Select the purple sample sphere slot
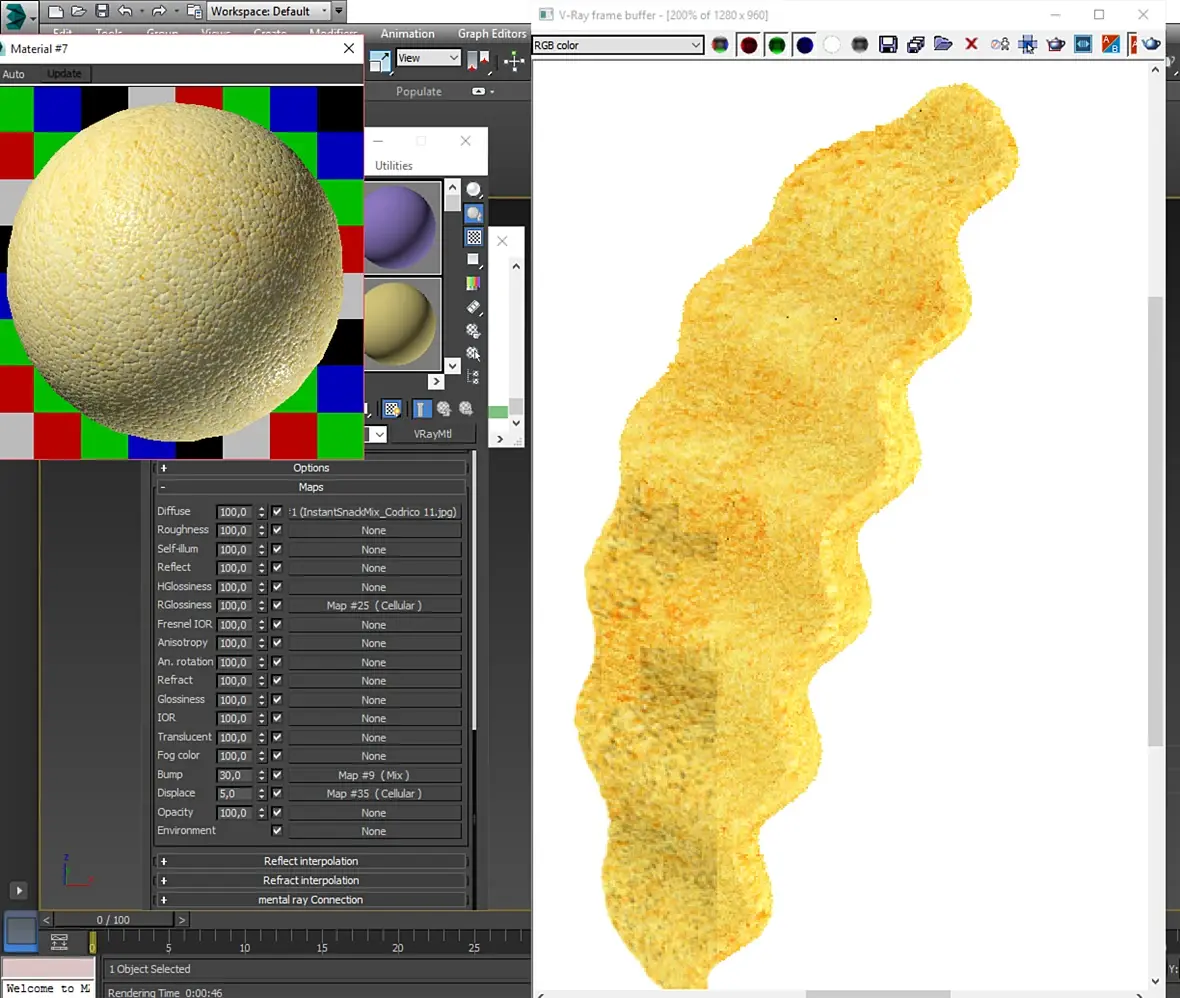This screenshot has height=998, width=1180. 401,227
